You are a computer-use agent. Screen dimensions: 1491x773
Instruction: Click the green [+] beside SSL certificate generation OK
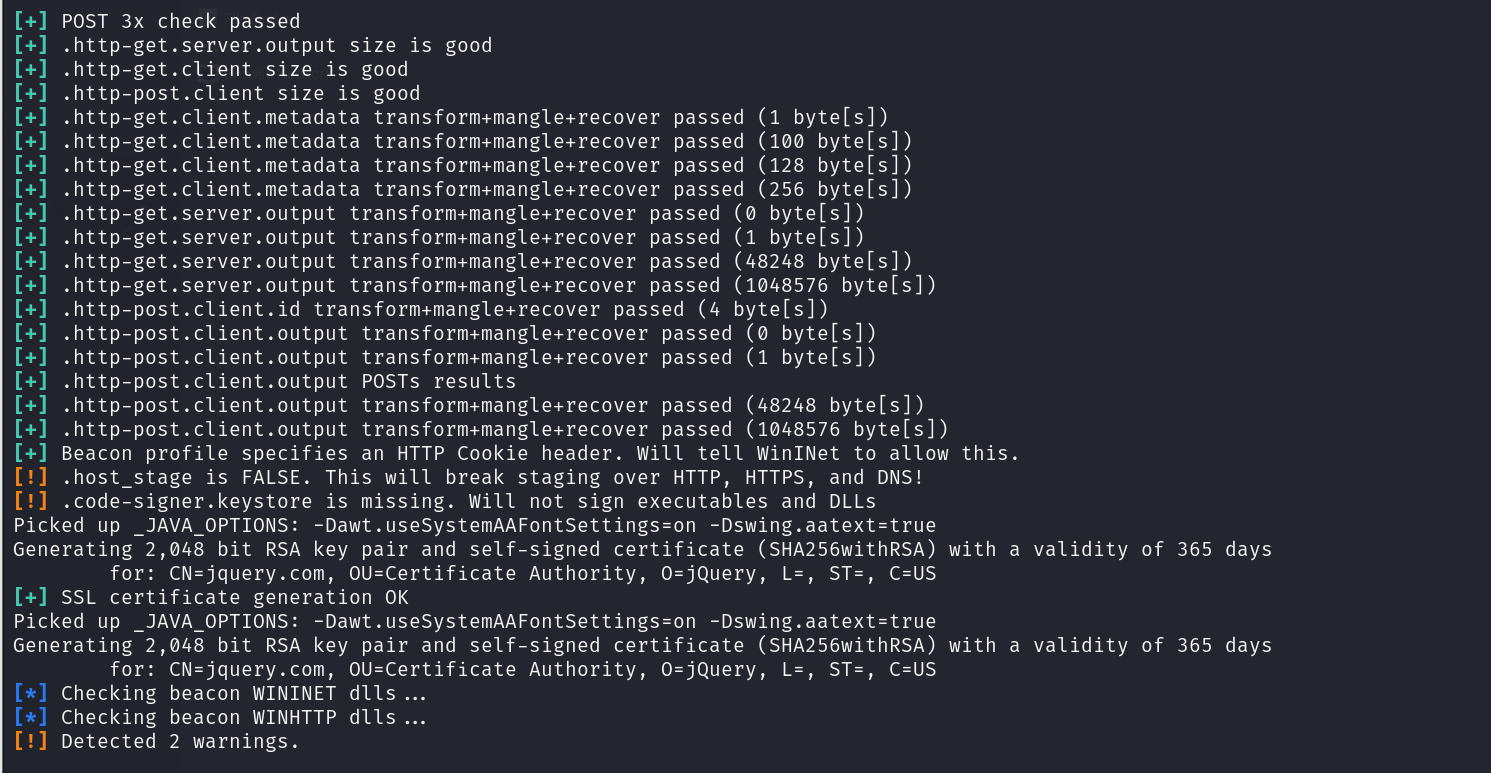click(31, 597)
